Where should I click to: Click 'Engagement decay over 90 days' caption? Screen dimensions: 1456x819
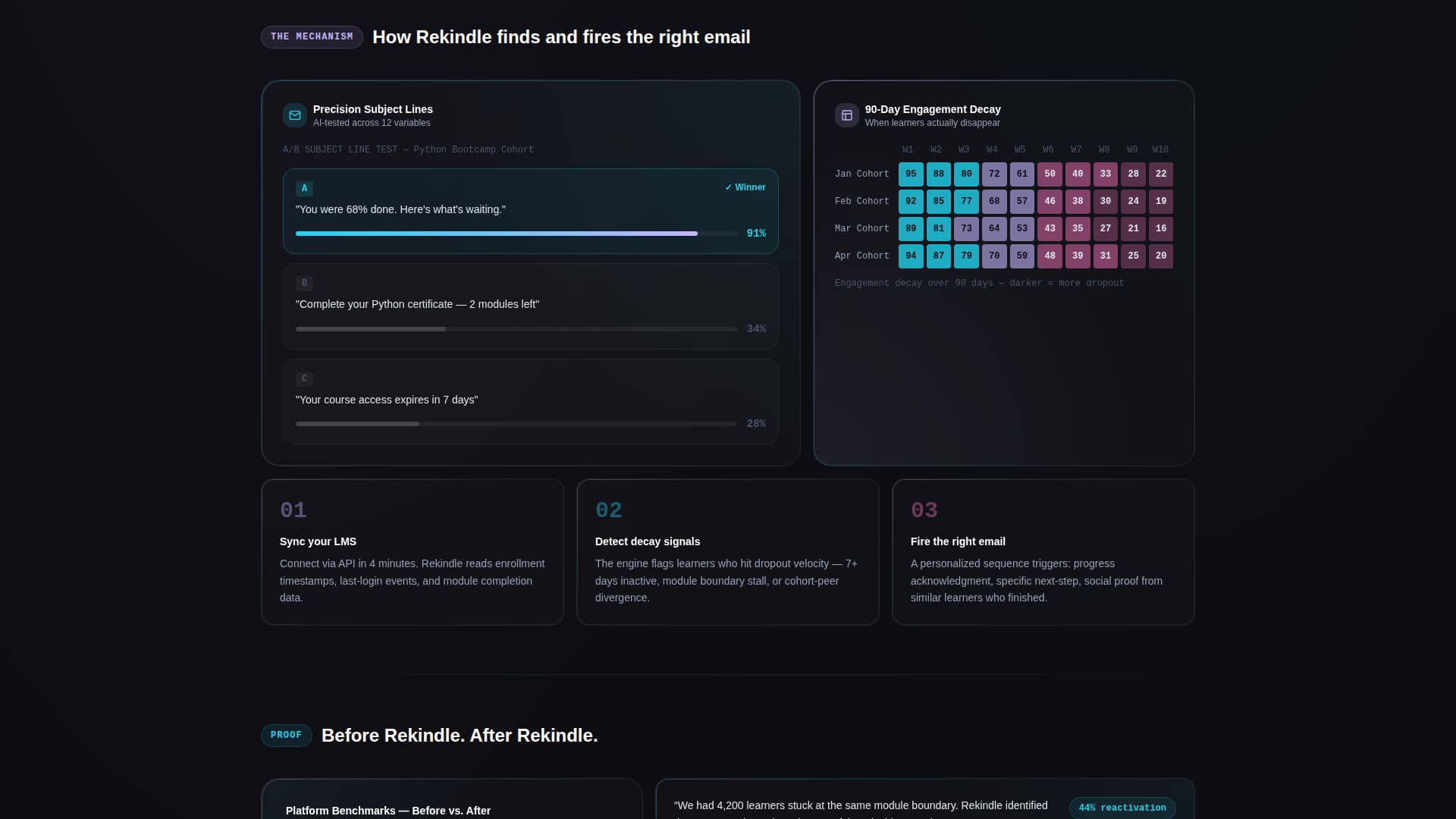(x=979, y=284)
